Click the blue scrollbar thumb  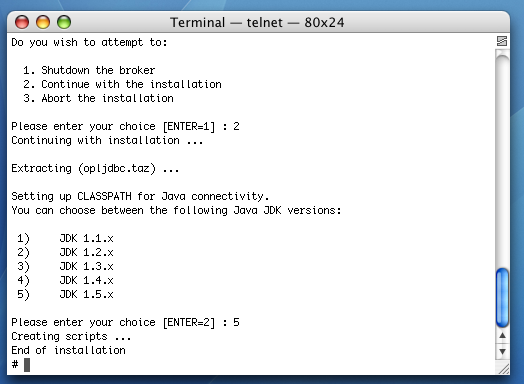502,297
